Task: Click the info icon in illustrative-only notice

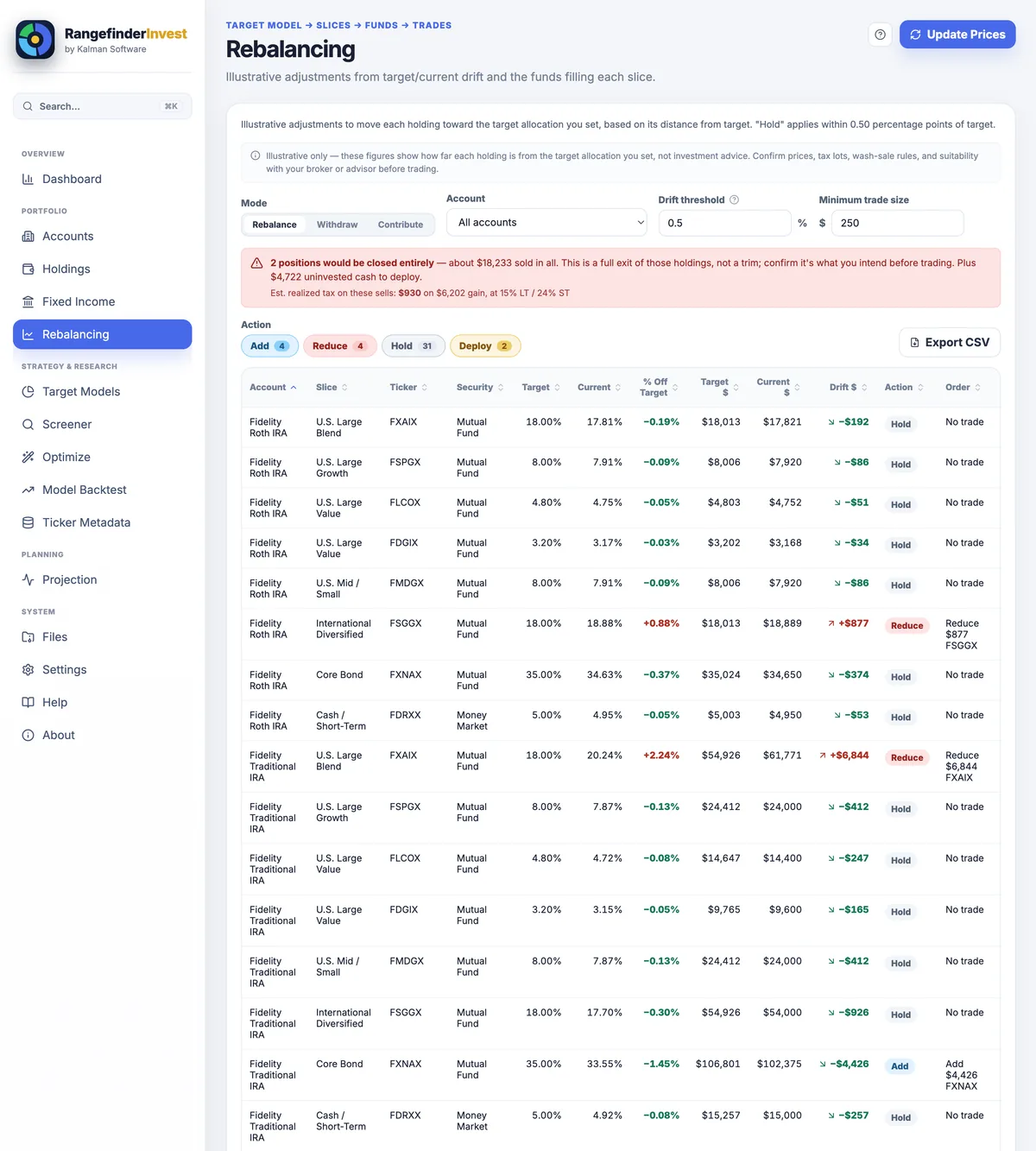Action: 256,156
